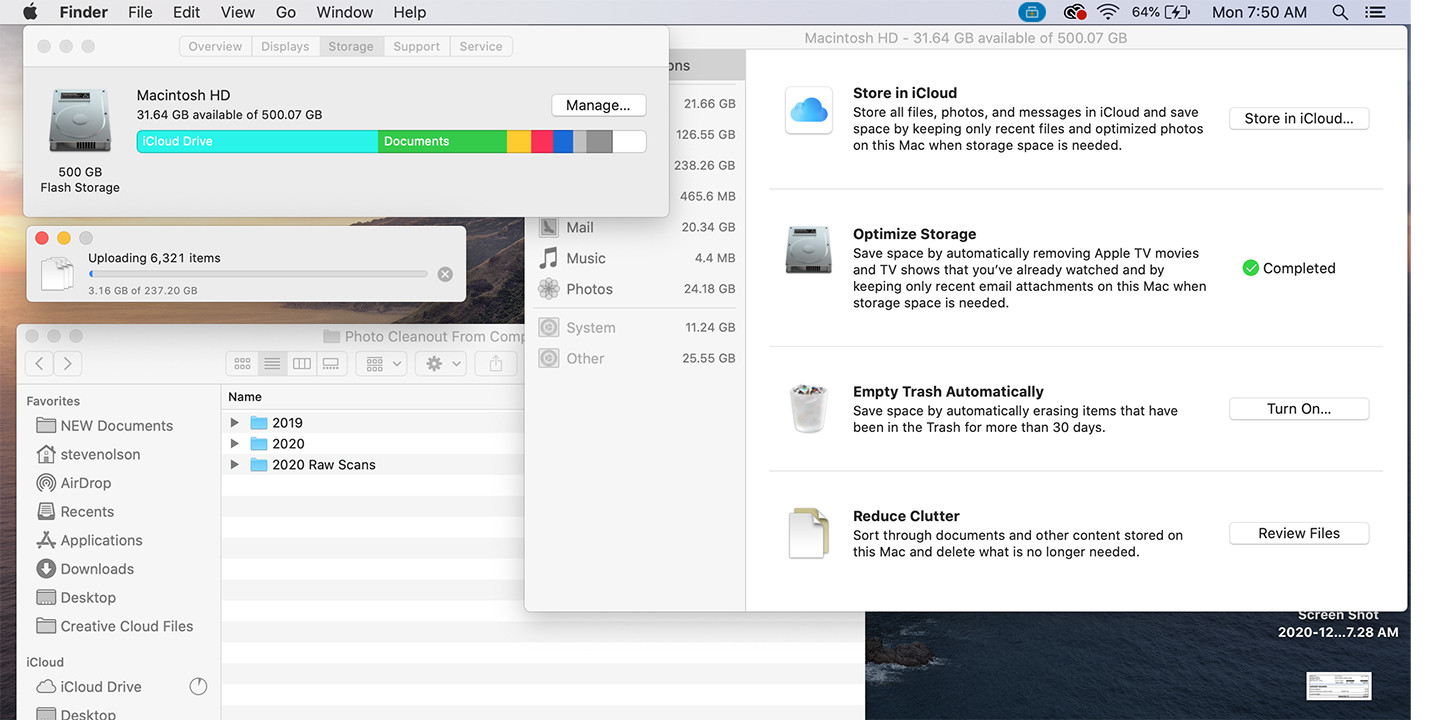Open Creative Cloud Files in Finder sidebar

(x=127, y=626)
